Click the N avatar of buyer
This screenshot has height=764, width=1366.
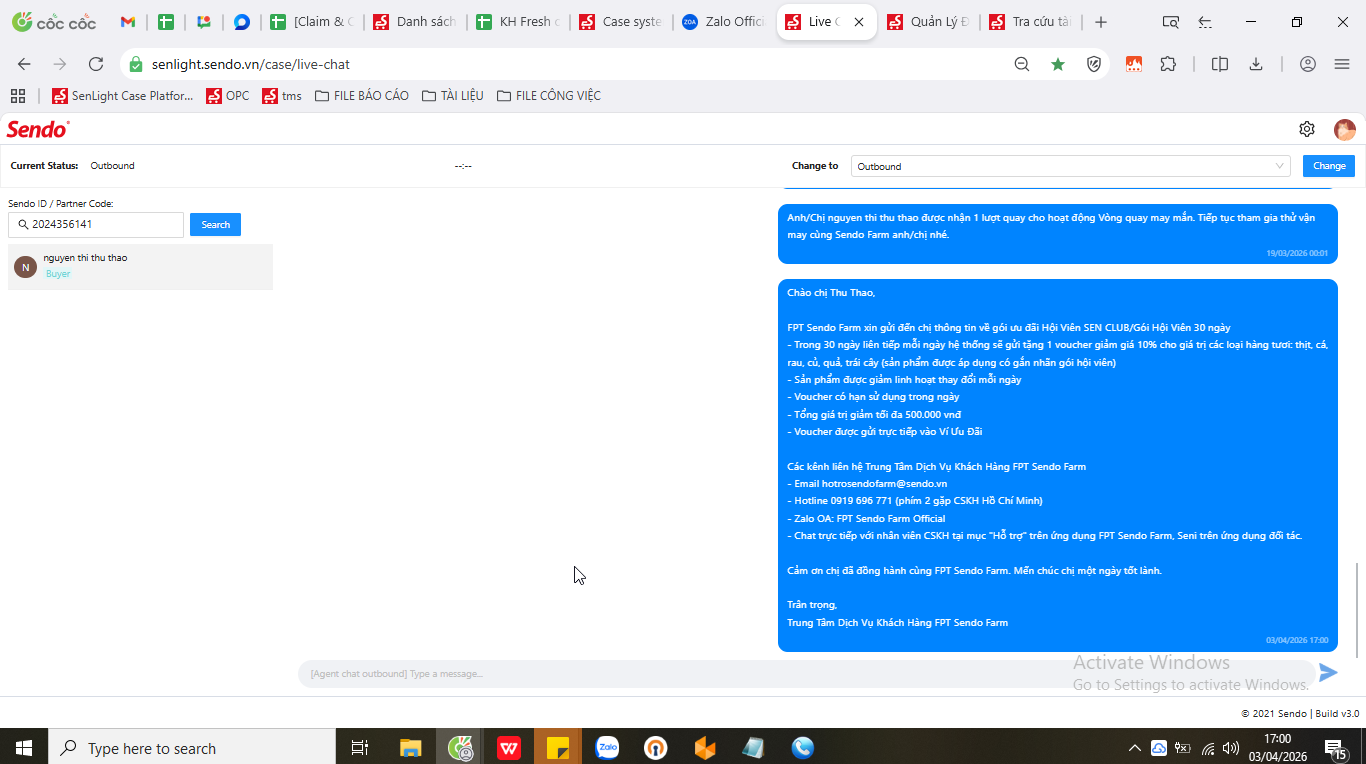tap(25, 267)
